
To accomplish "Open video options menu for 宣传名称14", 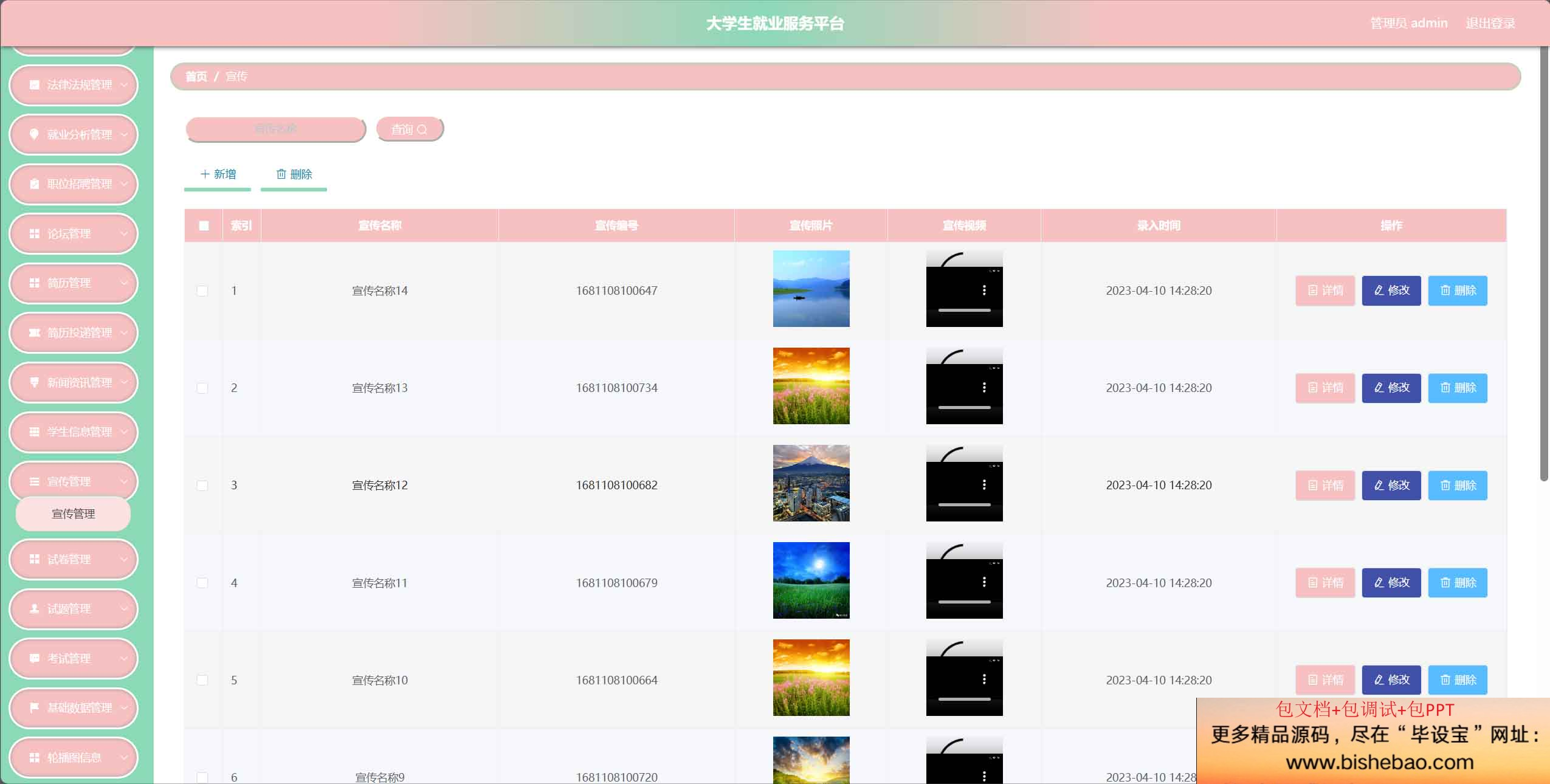I will pos(984,291).
